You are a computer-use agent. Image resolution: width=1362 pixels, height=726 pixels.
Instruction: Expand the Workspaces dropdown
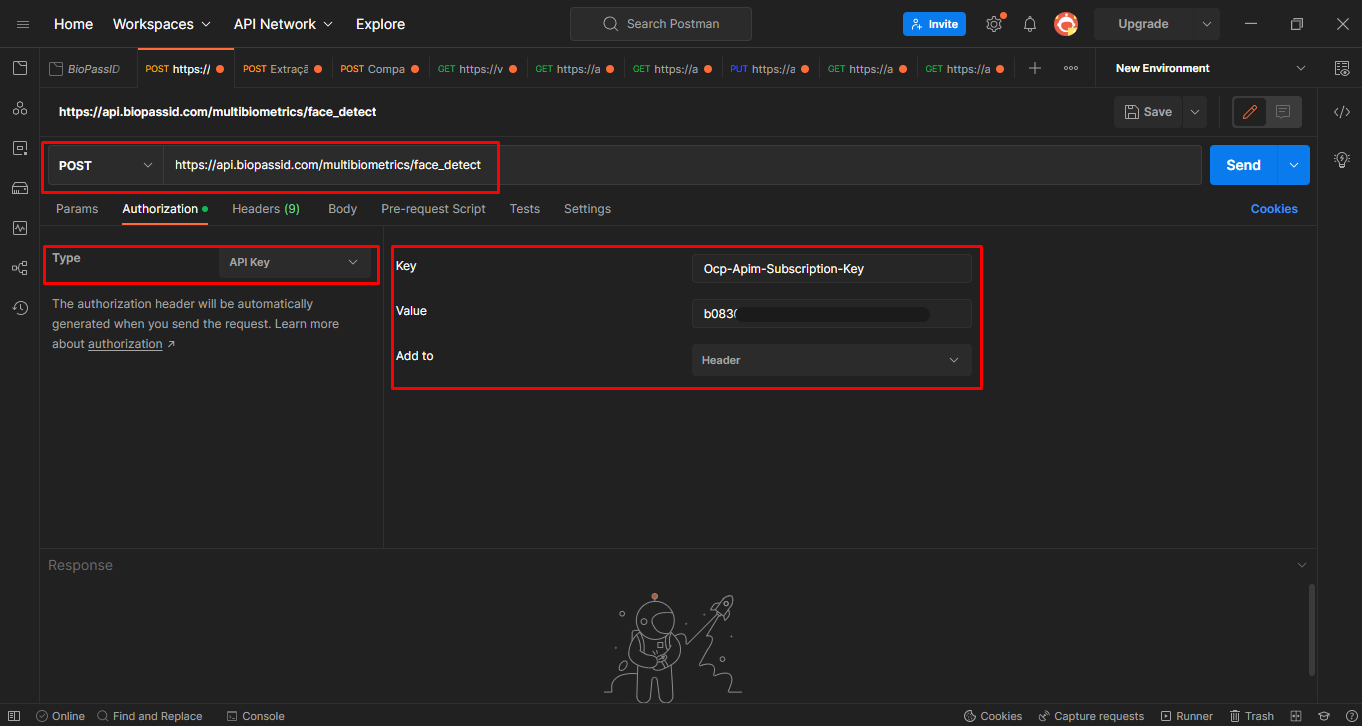pyautogui.click(x=162, y=24)
